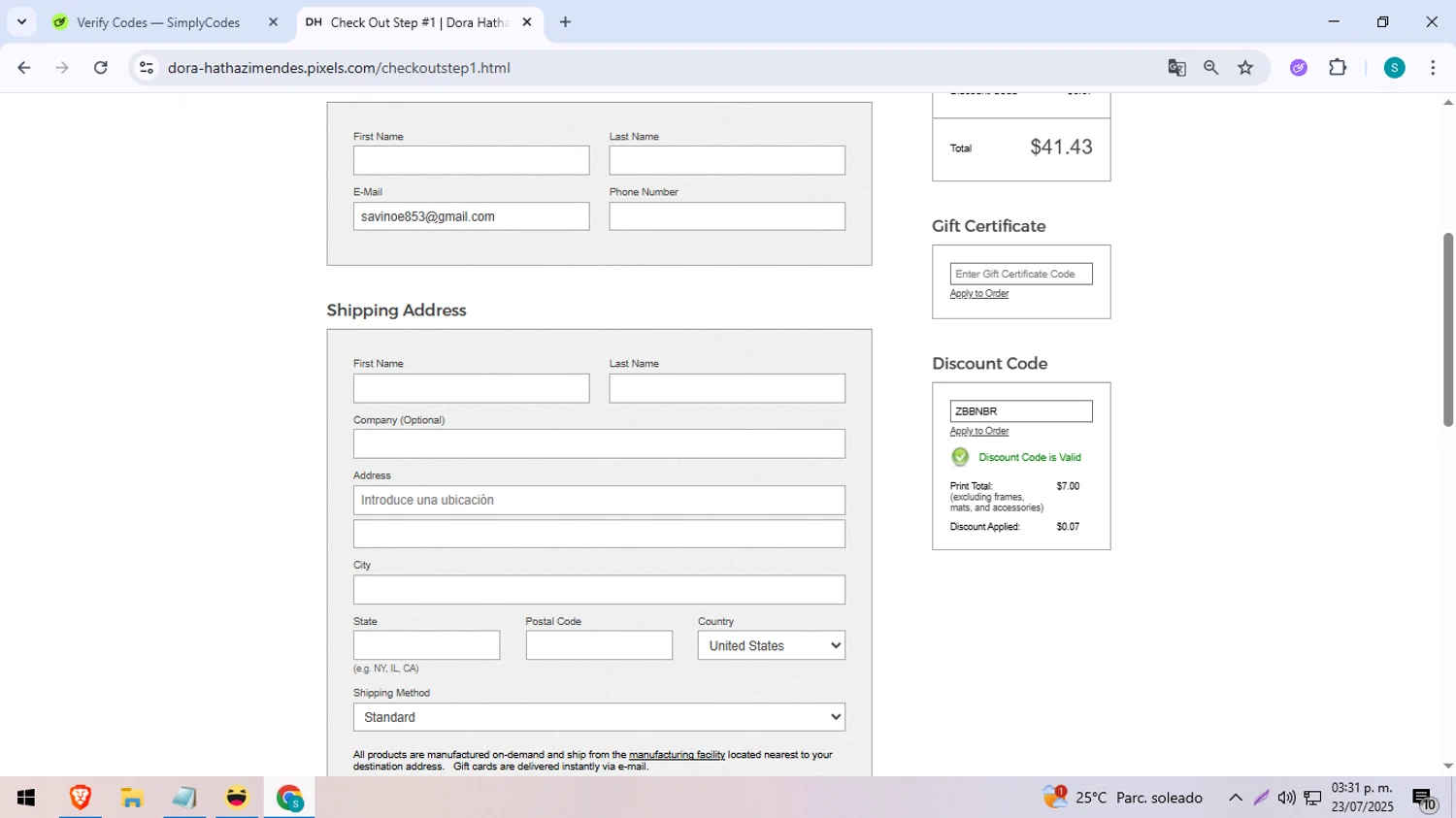Screen dimensions: 1456x818
Task: Click the Company (Optional) field
Action: [599, 443]
